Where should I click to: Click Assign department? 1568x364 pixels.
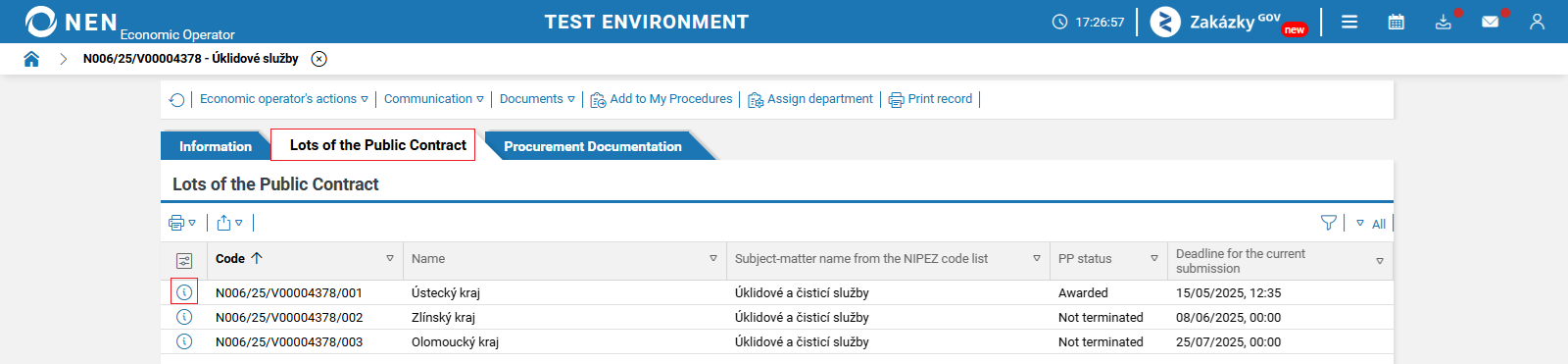[810, 99]
